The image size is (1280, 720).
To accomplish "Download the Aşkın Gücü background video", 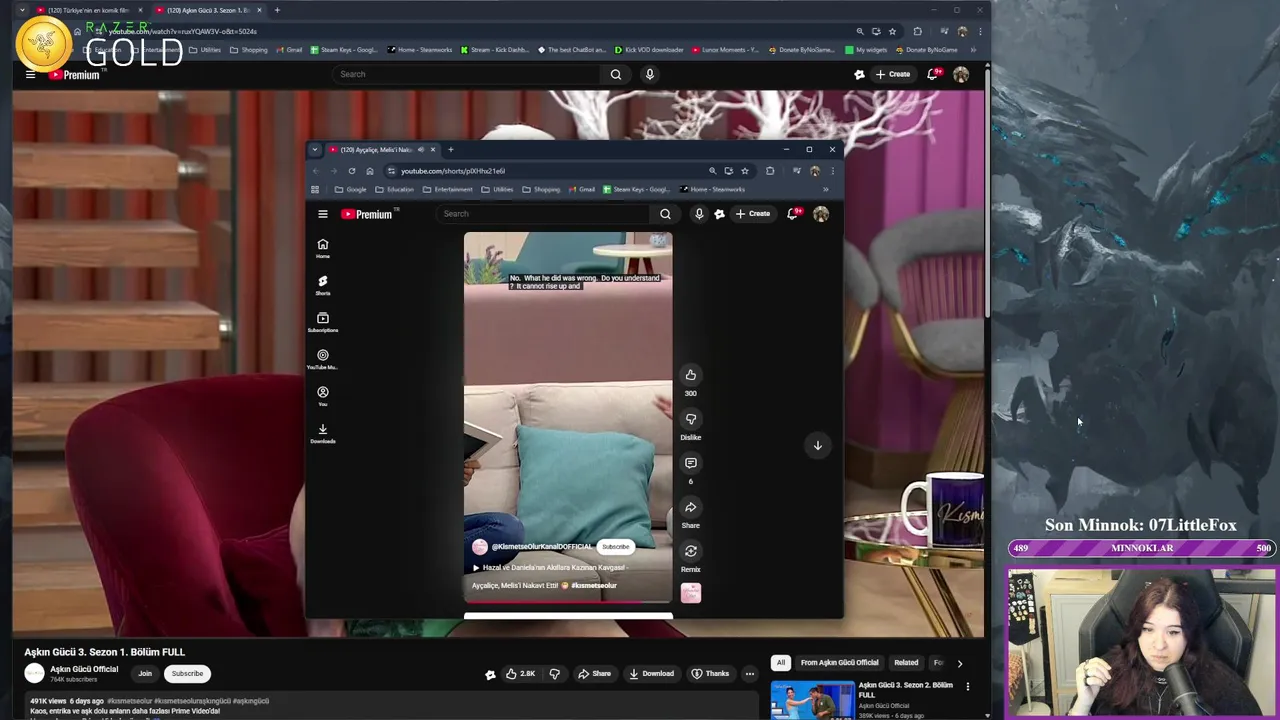I will point(651,674).
